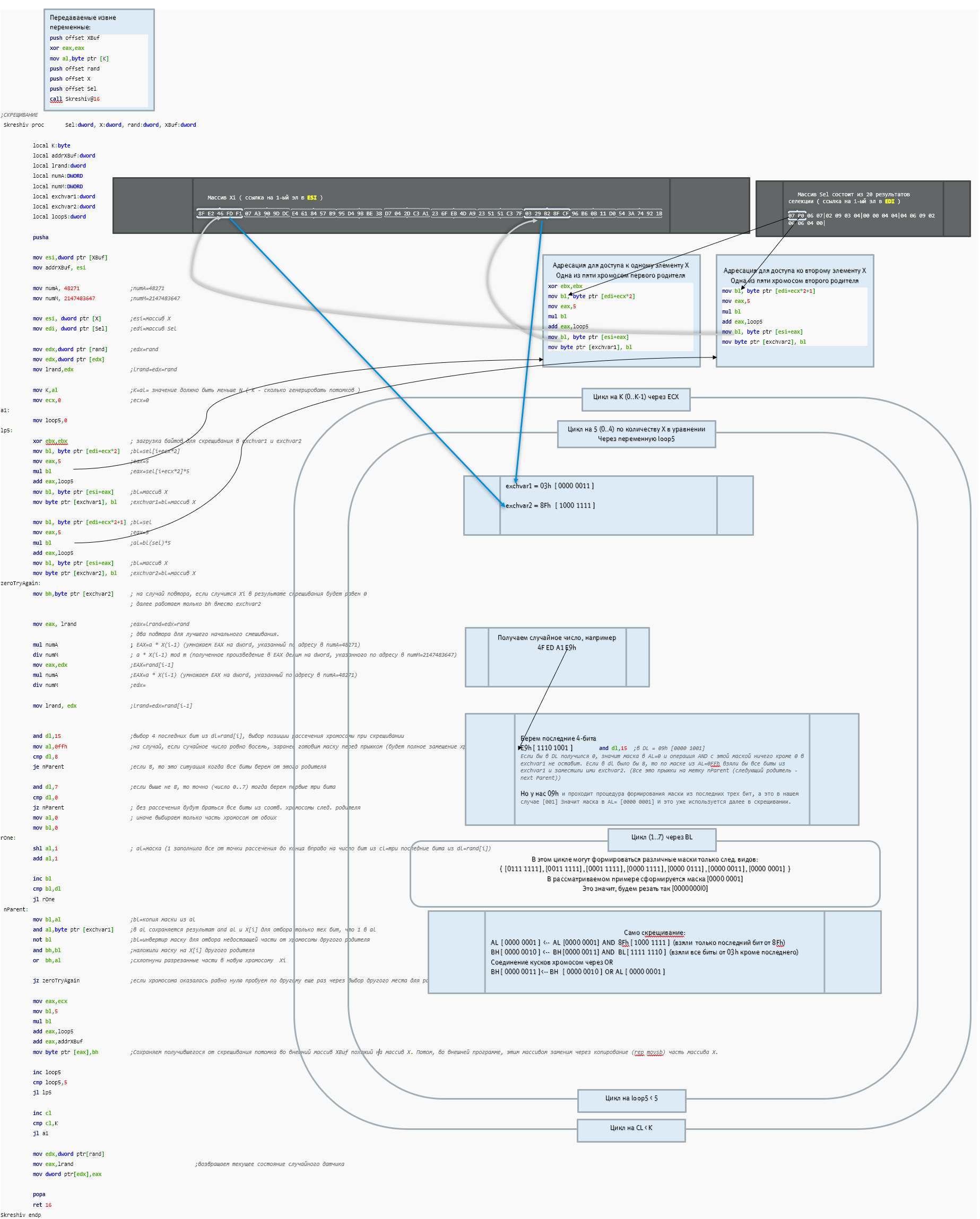This screenshot has width=980, height=1219.
Task: Click the line 'mov numA, 48271'
Action: pos(56,289)
